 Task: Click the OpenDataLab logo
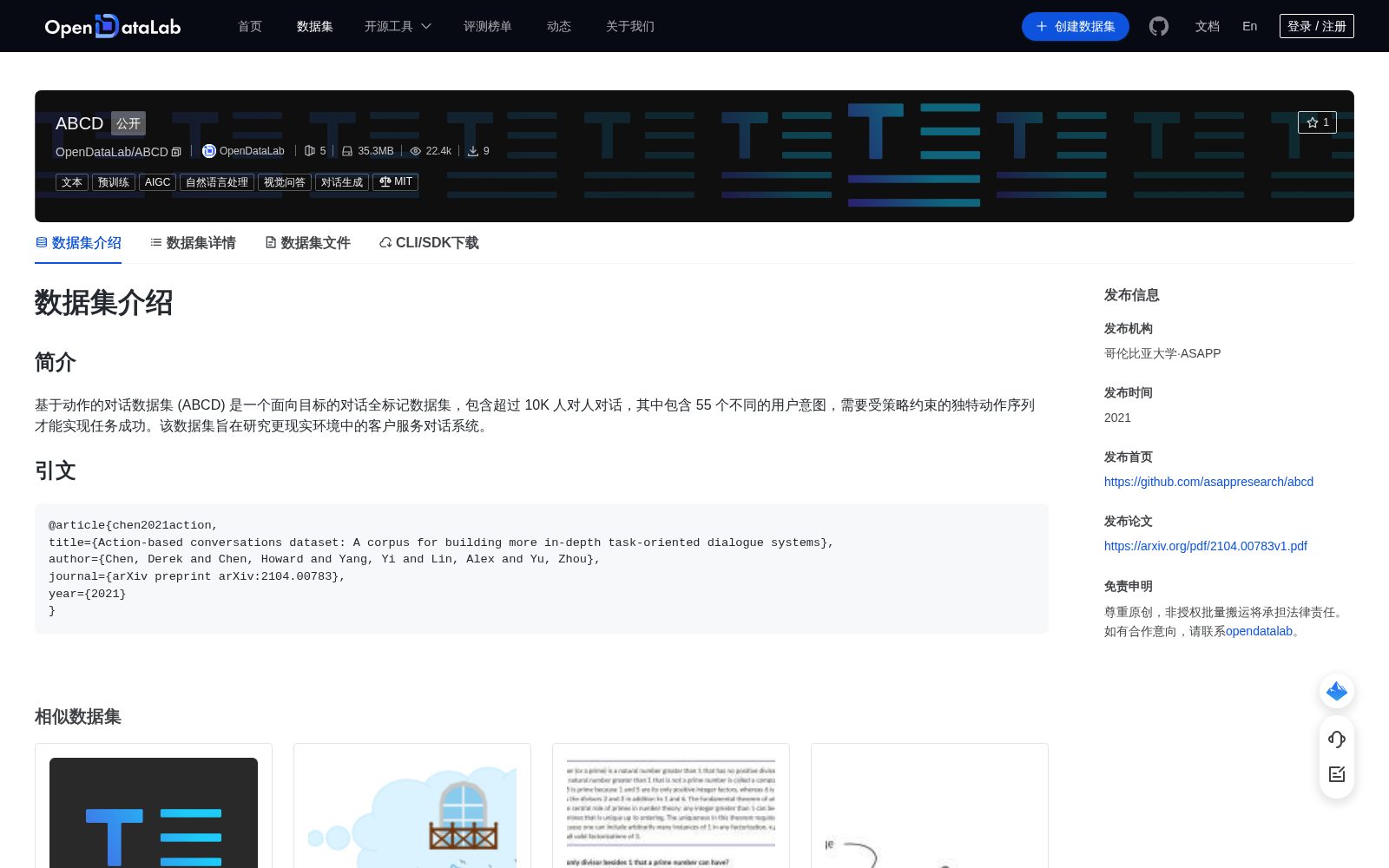113,26
